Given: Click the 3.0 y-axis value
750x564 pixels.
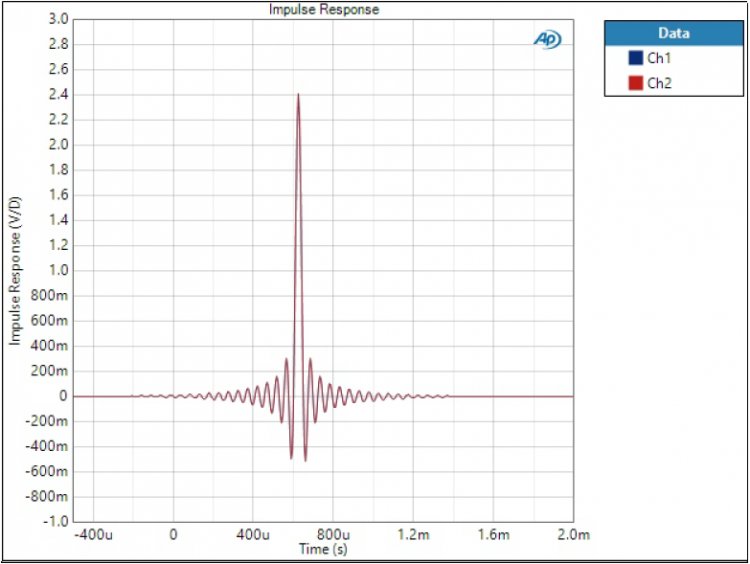Looking at the screenshot, I should point(58,19).
